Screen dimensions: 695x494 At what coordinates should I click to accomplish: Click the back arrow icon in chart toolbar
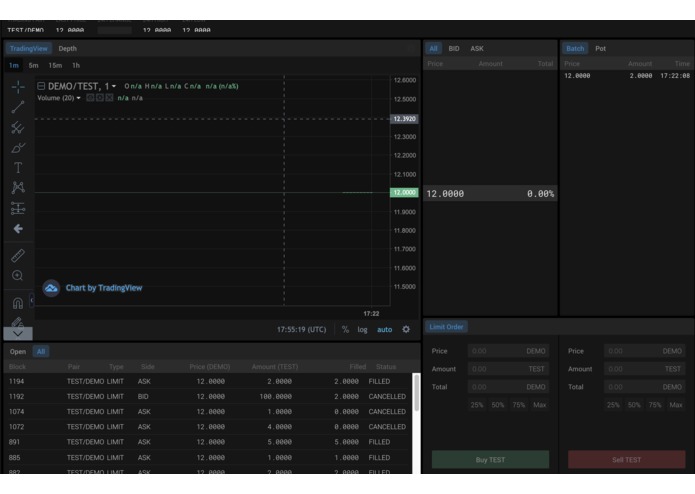pos(18,229)
